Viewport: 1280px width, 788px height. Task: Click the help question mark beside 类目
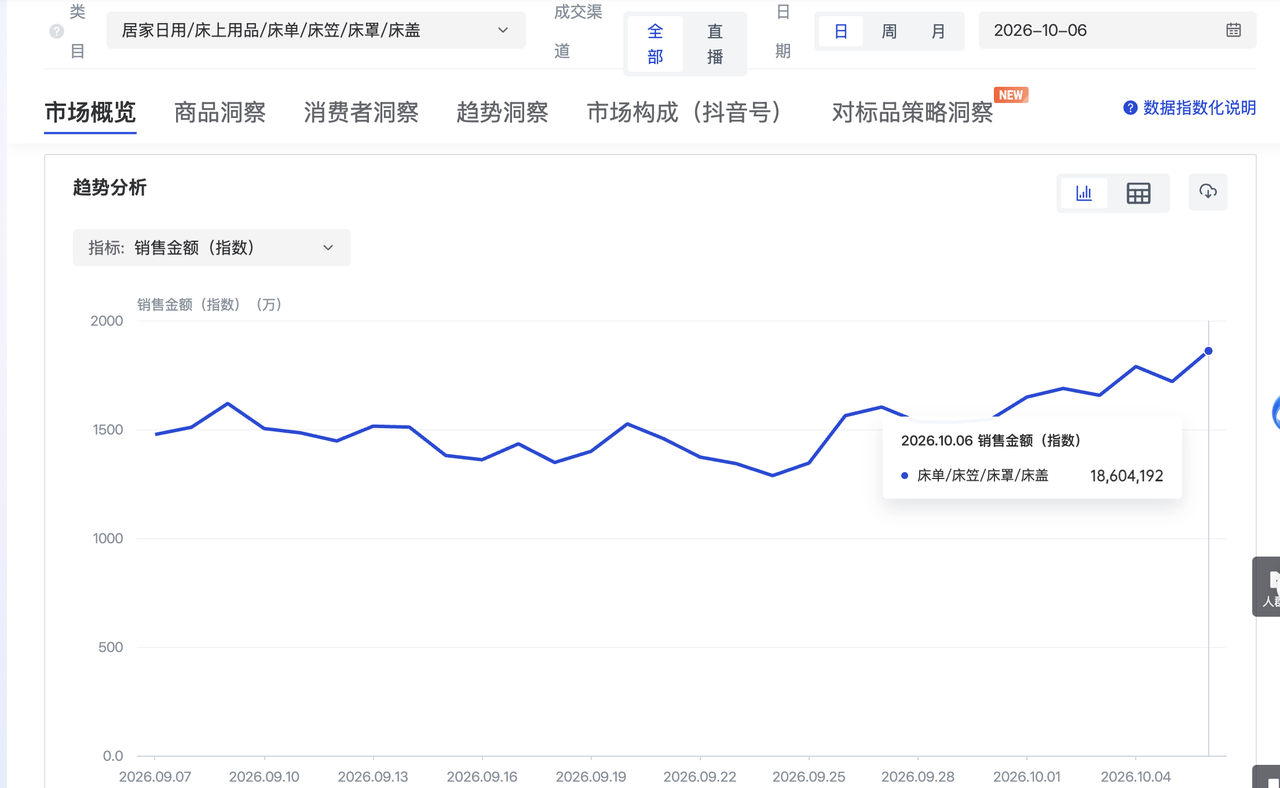pyautogui.click(x=57, y=31)
